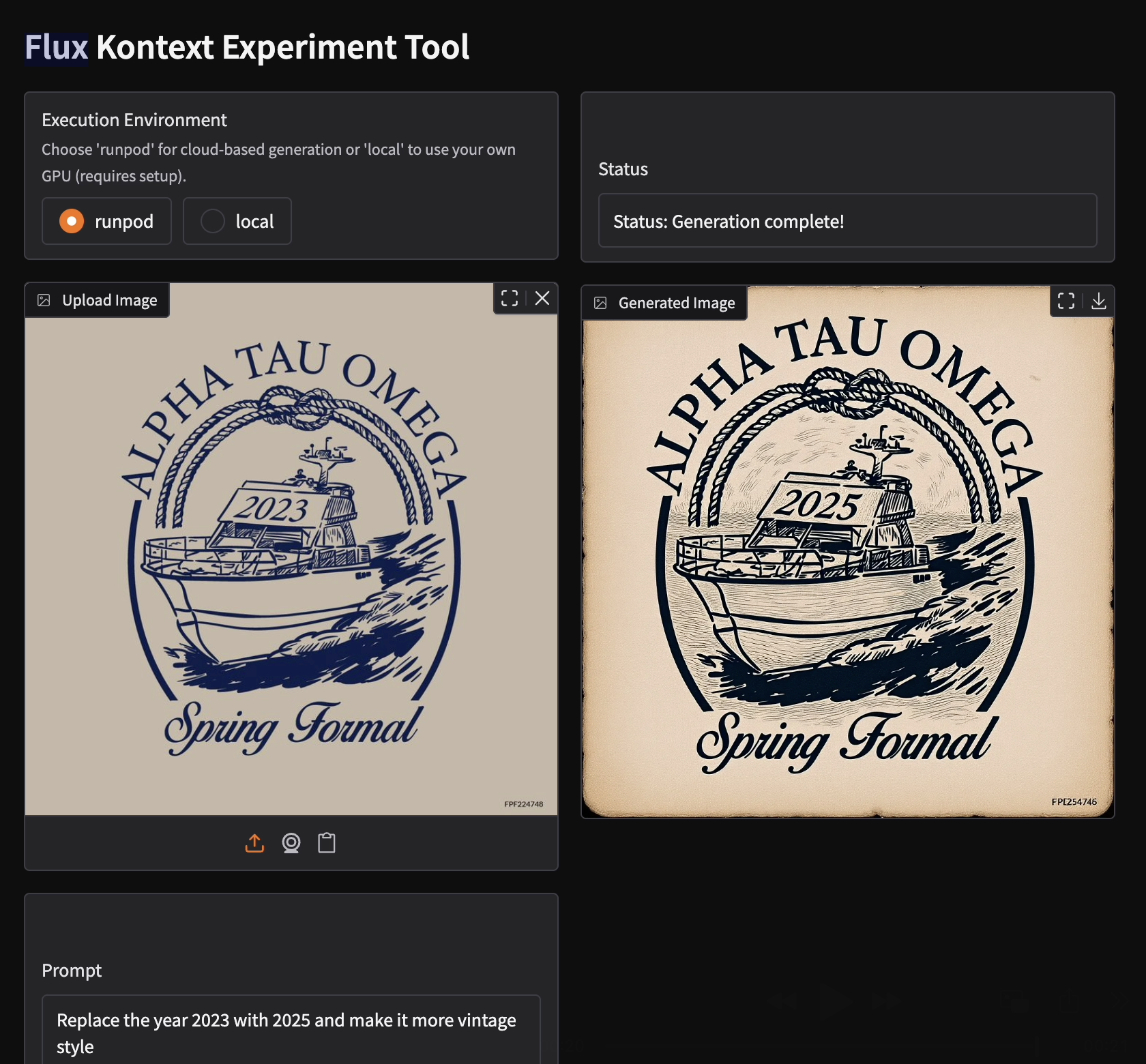
Task: Download the generated image
Action: [1099, 301]
